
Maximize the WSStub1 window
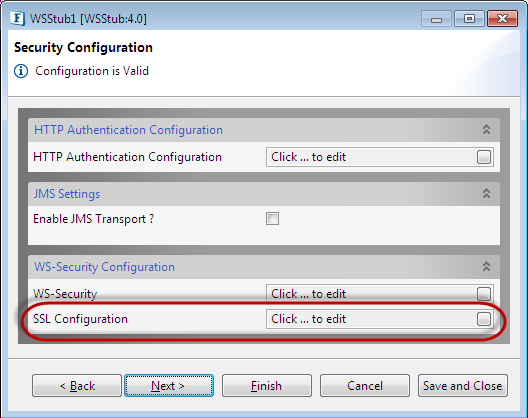tap(469, 18)
